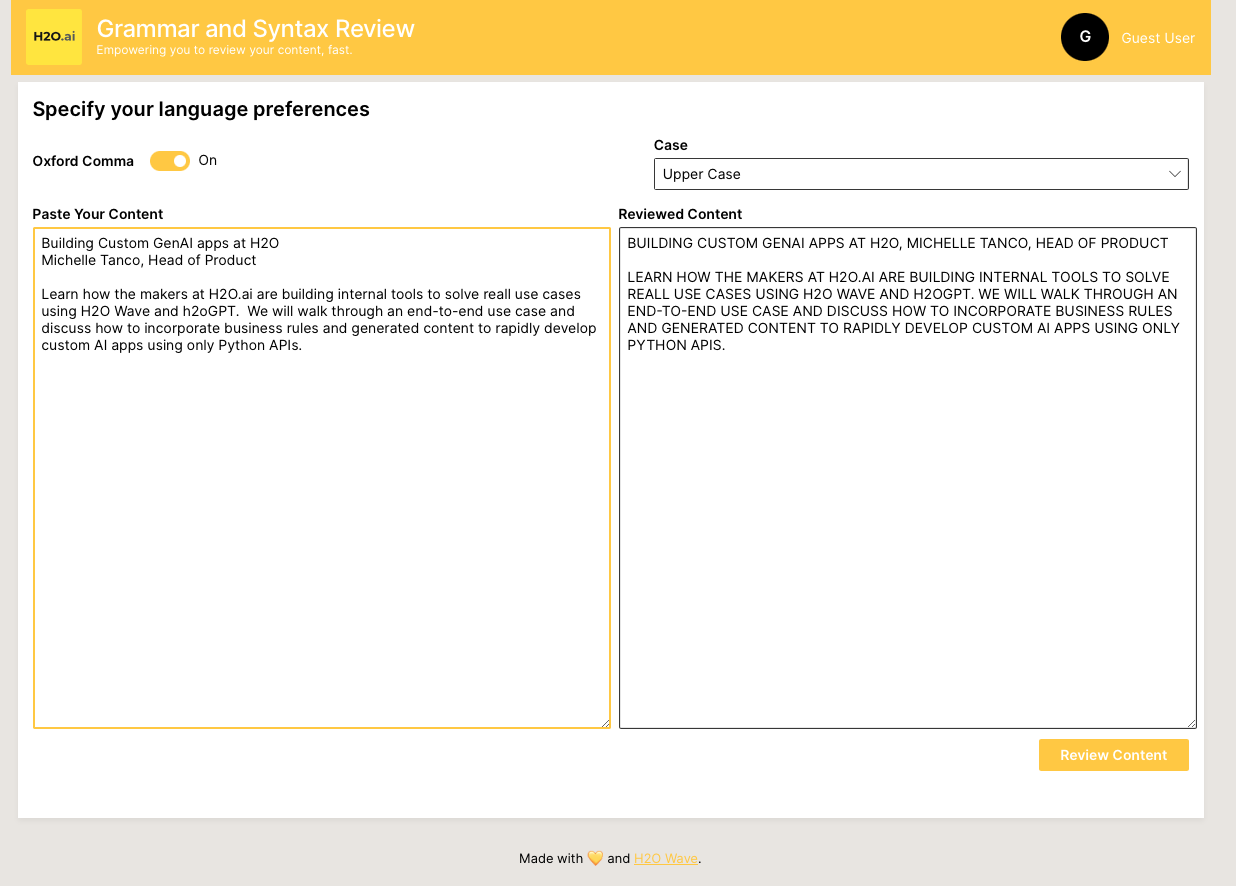Click the Review Content button
1236x886 pixels.
1114,755
